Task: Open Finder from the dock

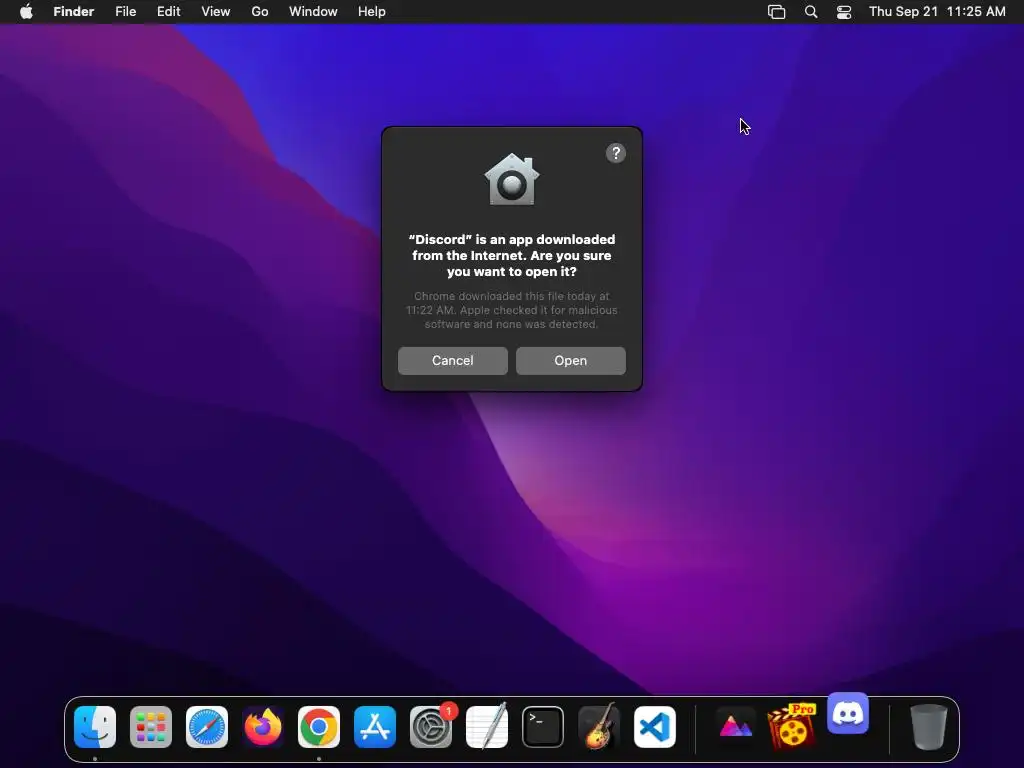Action: pos(95,727)
